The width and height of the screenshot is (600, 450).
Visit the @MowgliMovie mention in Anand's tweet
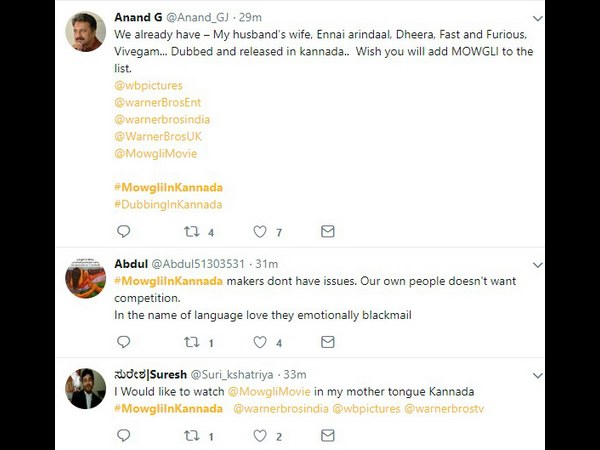(156, 154)
